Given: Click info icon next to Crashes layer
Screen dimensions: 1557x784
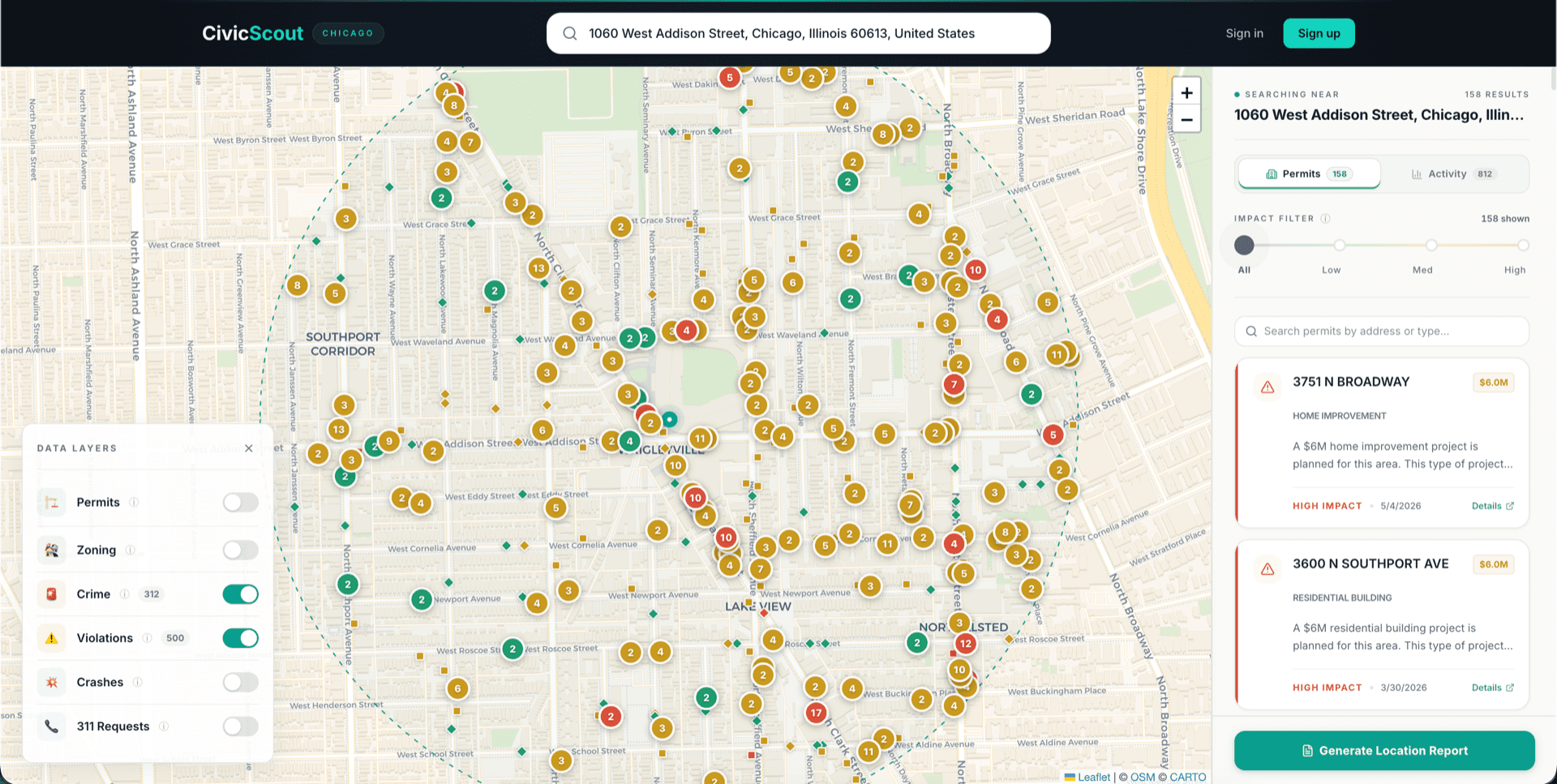Looking at the screenshot, I should click(x=137, y=683).
